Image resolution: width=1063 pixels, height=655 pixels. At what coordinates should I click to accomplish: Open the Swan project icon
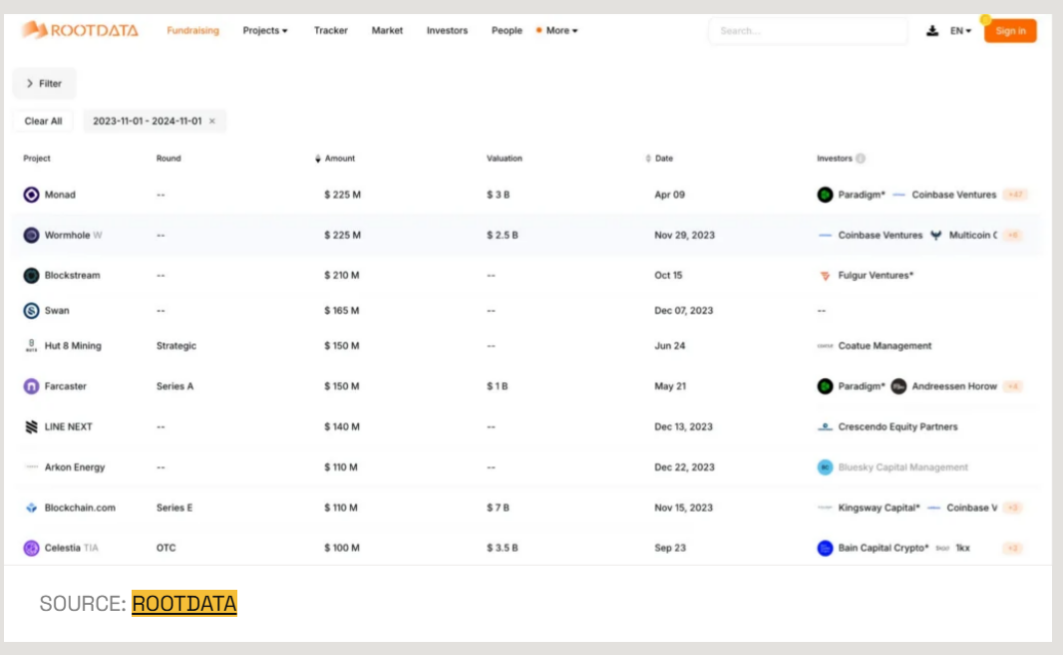tap(31, 311)
